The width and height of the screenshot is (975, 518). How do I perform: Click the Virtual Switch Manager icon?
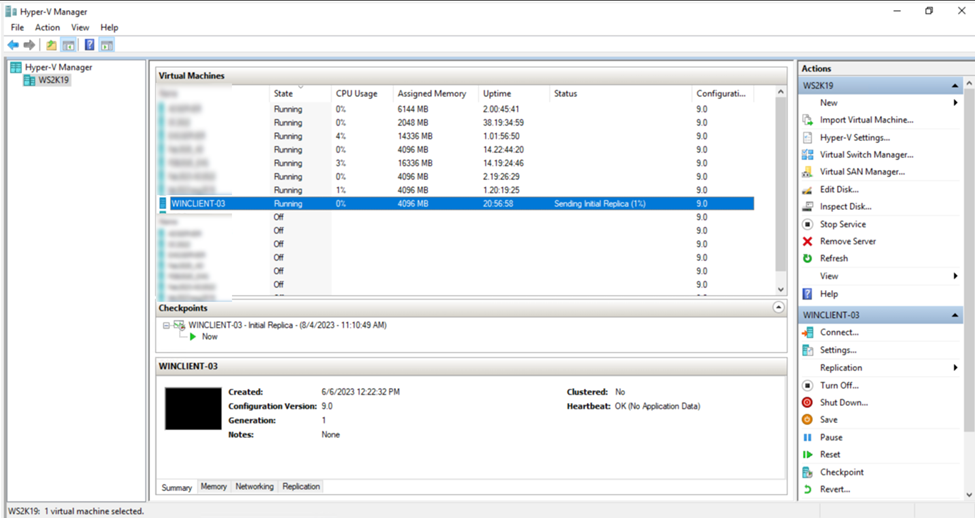pyautogui.click(x=807, y=155)
